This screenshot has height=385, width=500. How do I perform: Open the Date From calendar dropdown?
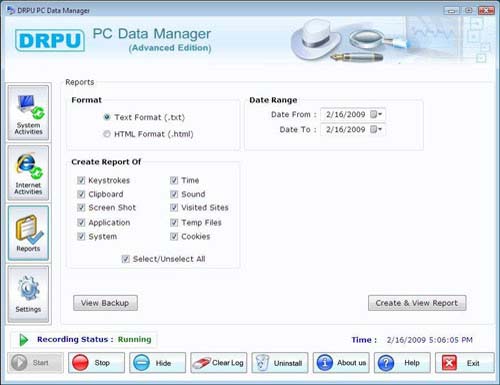(376, 114)
